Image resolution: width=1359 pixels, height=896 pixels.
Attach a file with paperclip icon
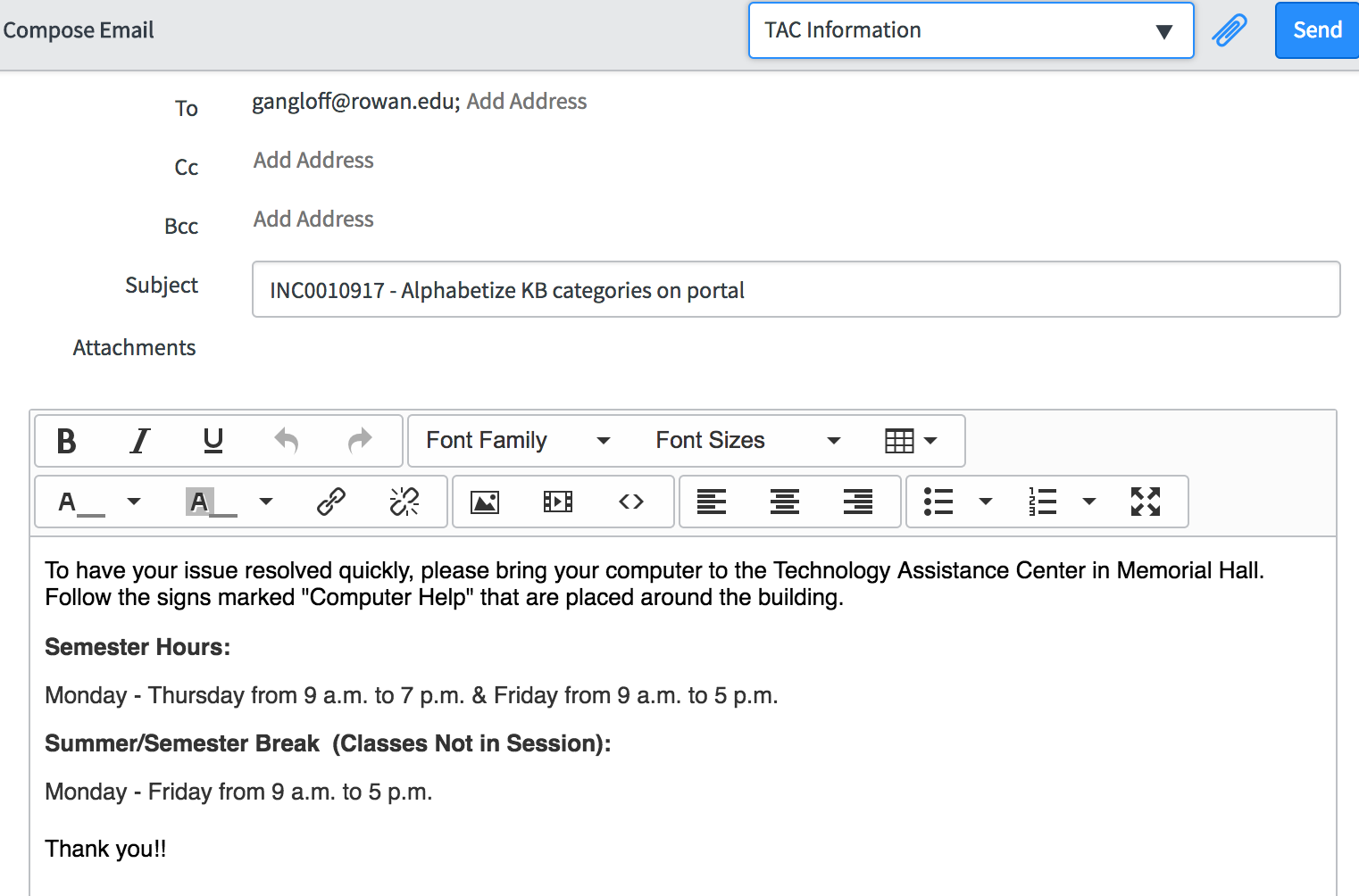click(x=1230, y=30)
